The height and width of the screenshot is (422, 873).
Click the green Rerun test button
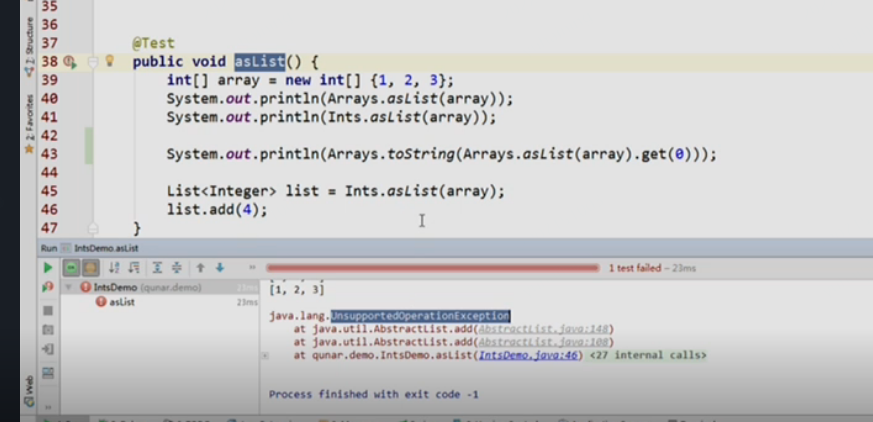coord(47,268)
